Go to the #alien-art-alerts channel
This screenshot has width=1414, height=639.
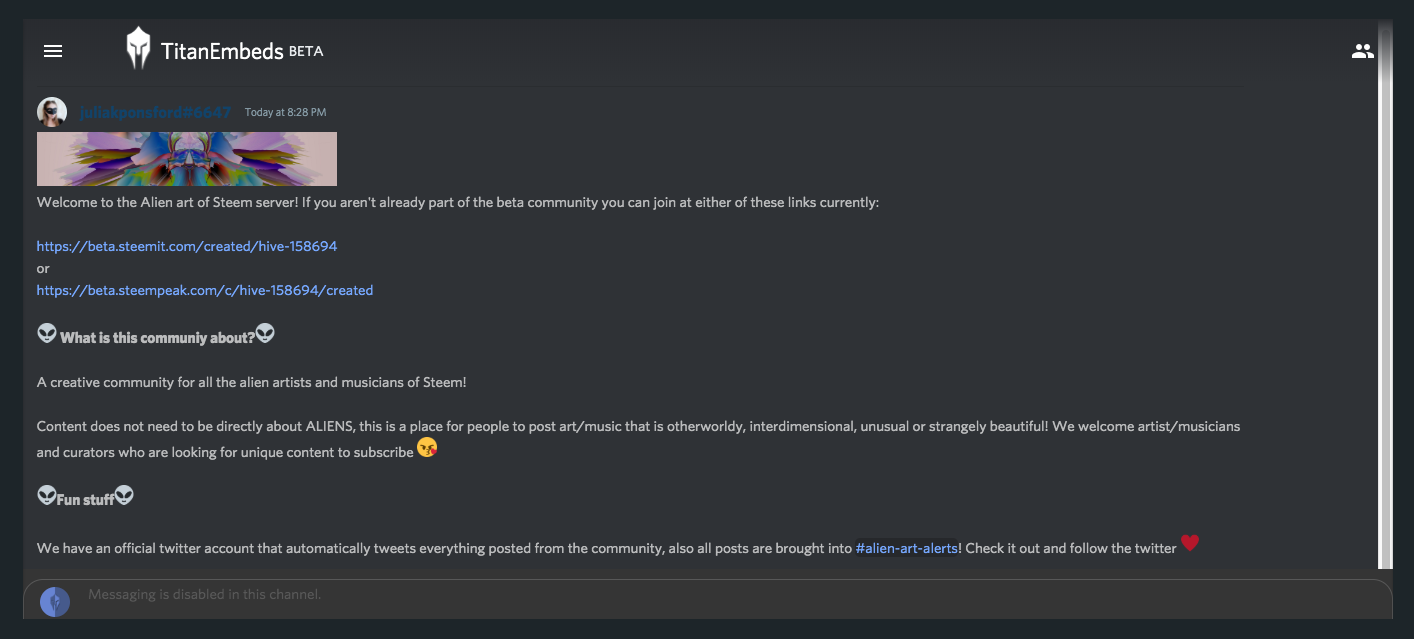(907, 548)
